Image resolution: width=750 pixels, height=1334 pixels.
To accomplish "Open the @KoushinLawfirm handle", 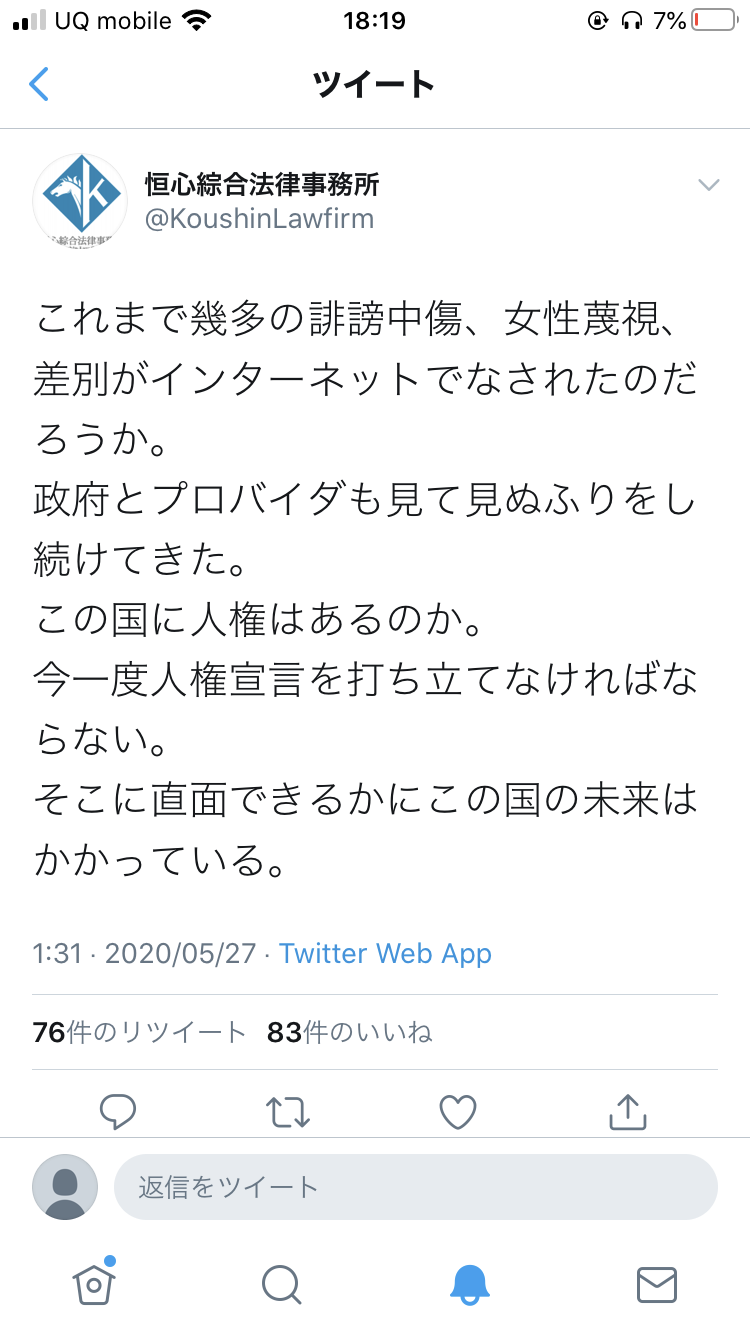I will pos(259,219).
